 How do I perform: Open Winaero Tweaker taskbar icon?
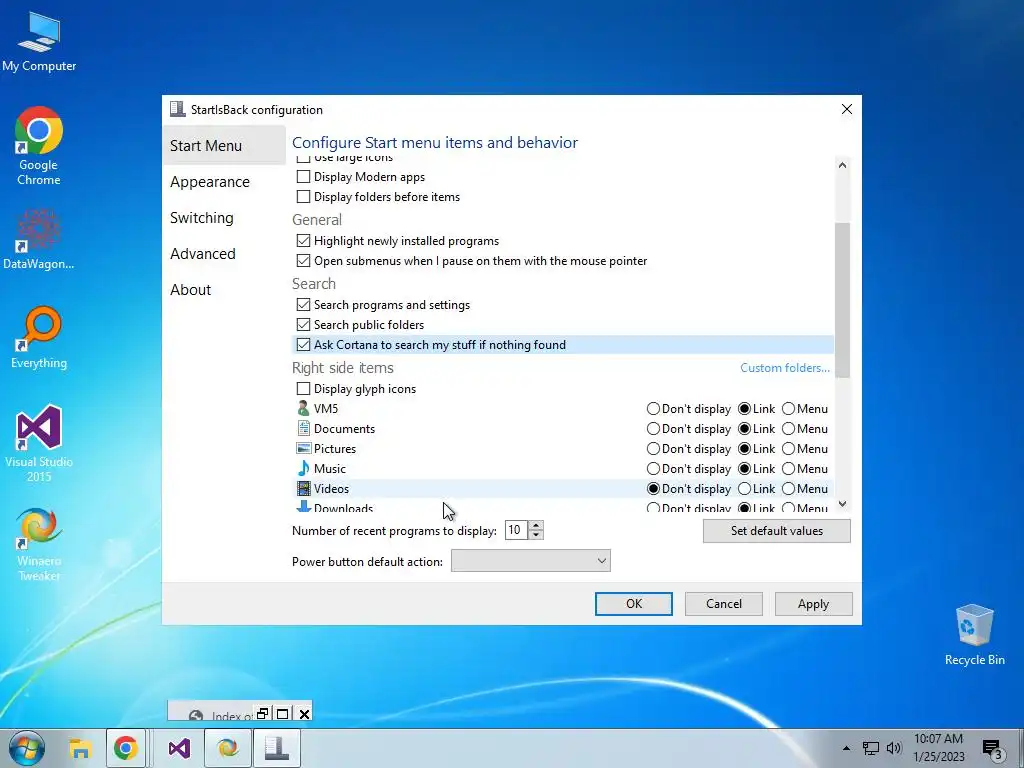point(227,748)
